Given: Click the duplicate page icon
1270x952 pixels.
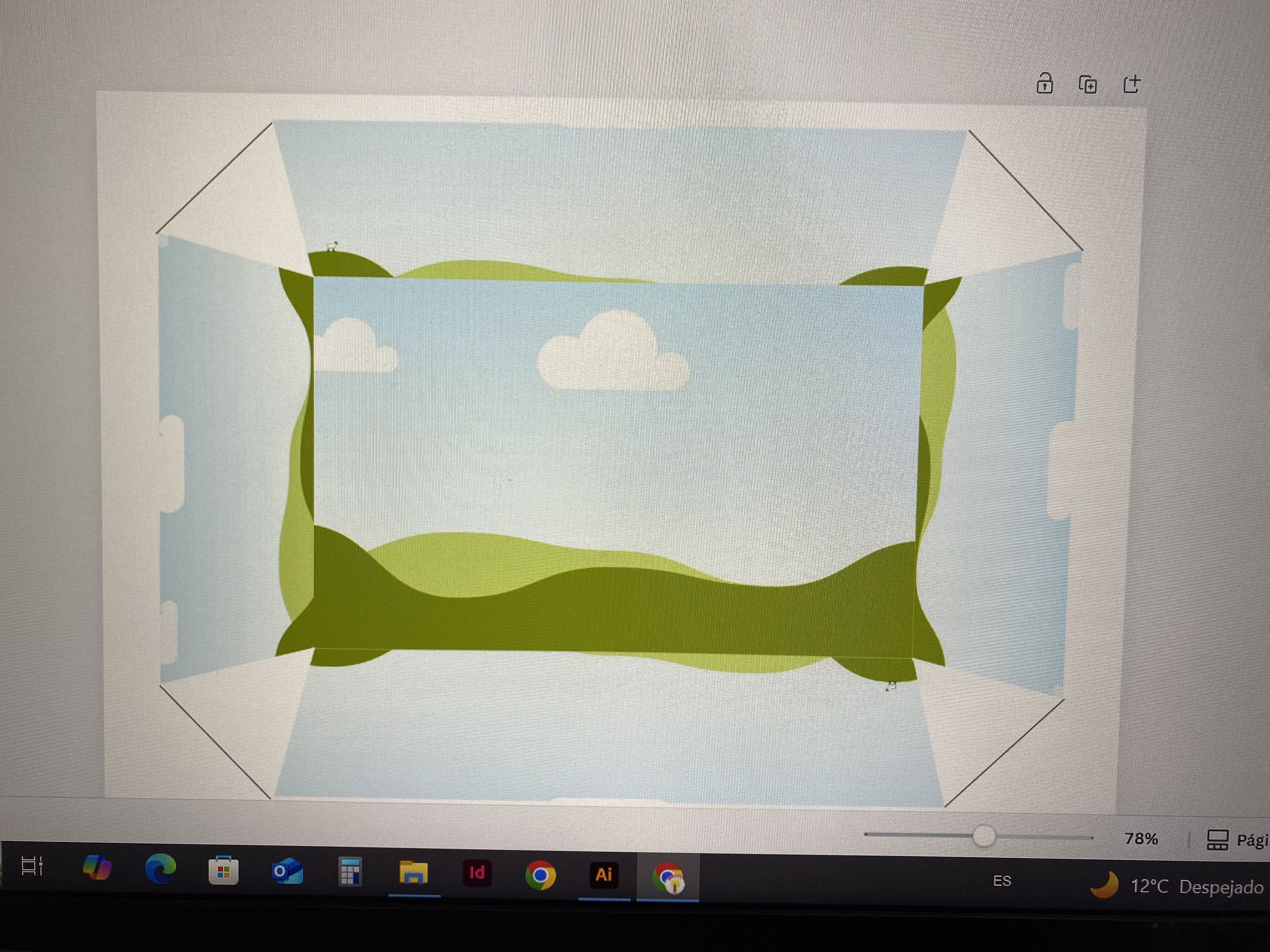Looking at the screenshot, I should (x=1087, y=84).
